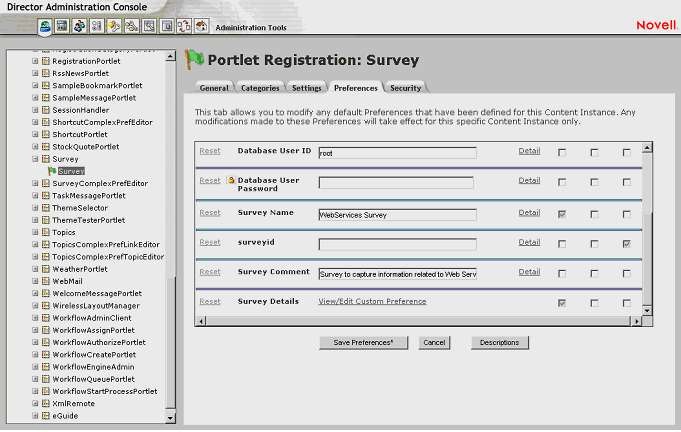Click the first globe icon in the toolbar

tap(45, 26)
